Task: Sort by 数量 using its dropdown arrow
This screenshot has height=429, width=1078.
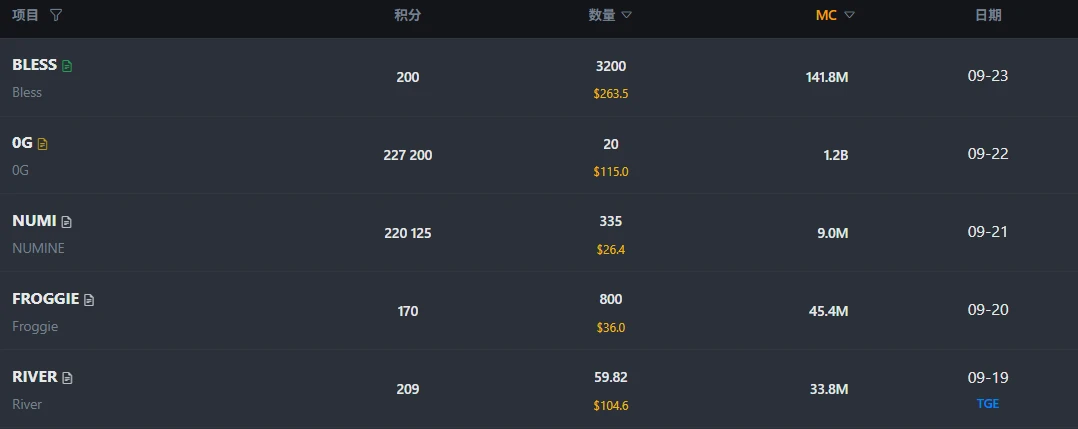Action: coord(627,15)
